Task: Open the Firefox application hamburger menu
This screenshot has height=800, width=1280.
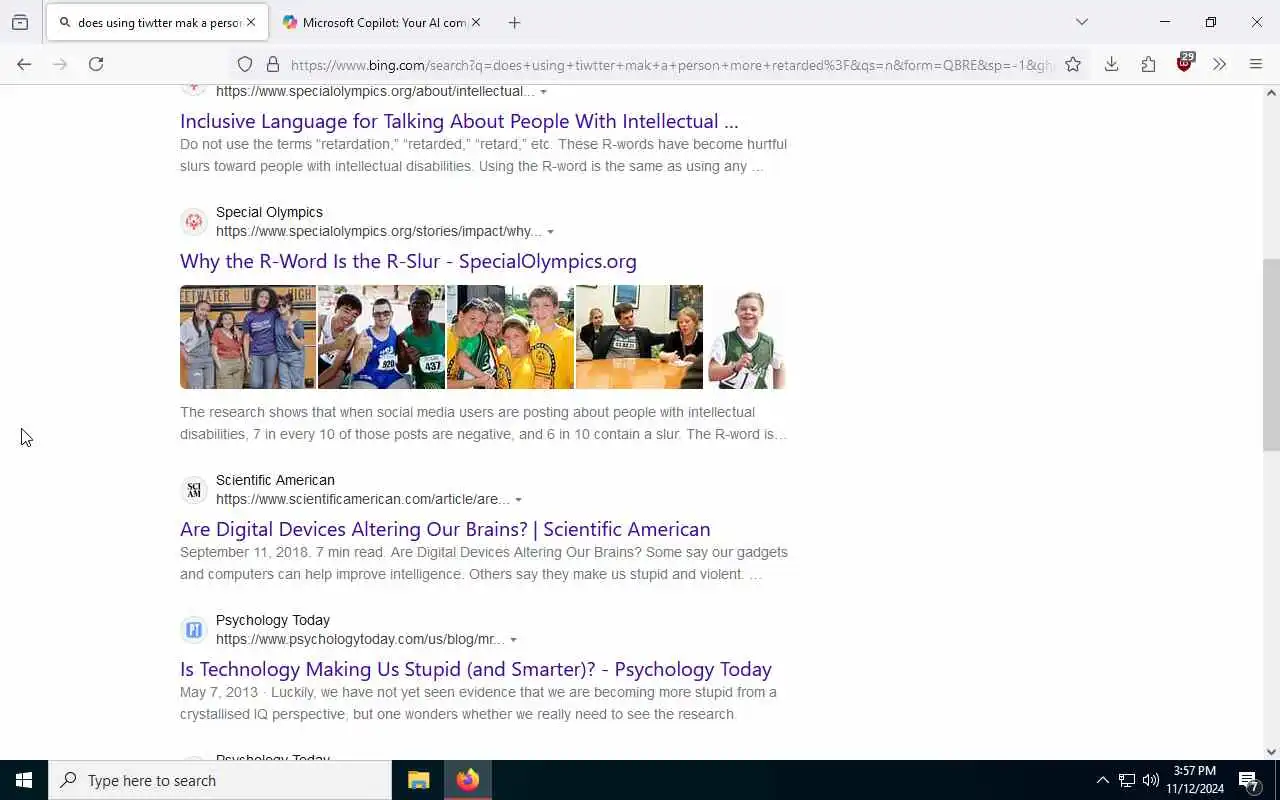Action: (1256, 64)
